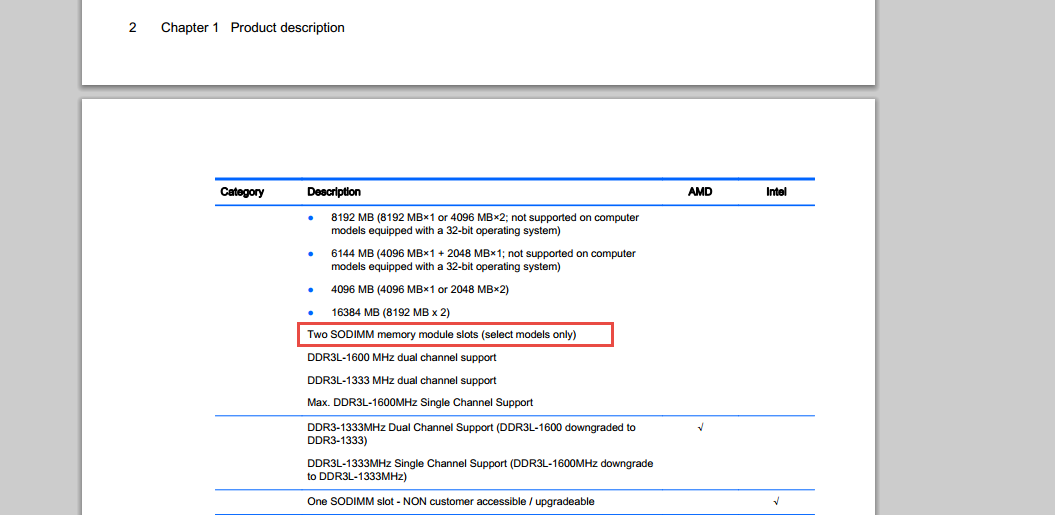Click the 'DDR3L-1600 MHz dual channel support' line
This screenshot has width=1055, height=515.
401,358
